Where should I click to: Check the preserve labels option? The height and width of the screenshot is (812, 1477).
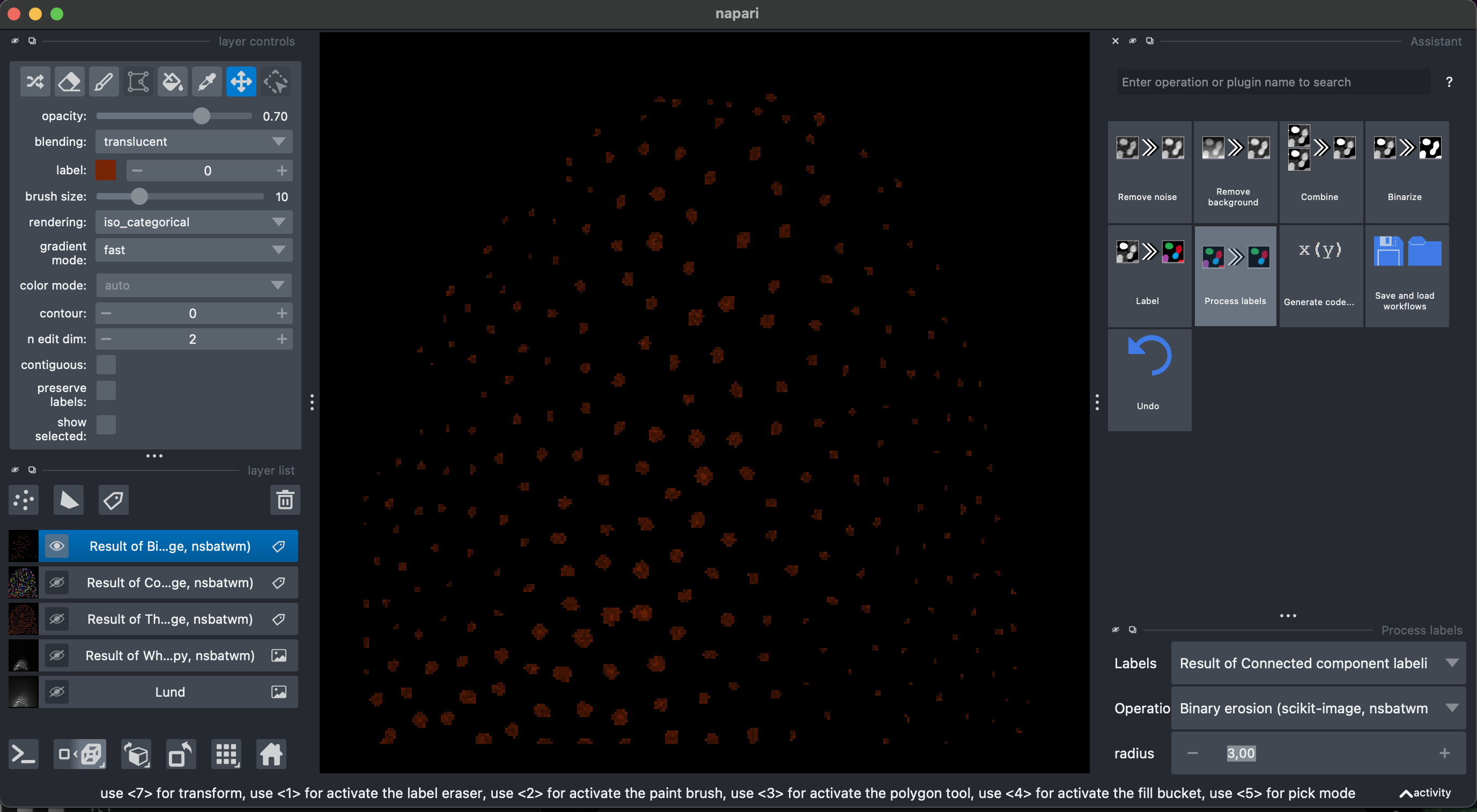[x=106, y=391]
